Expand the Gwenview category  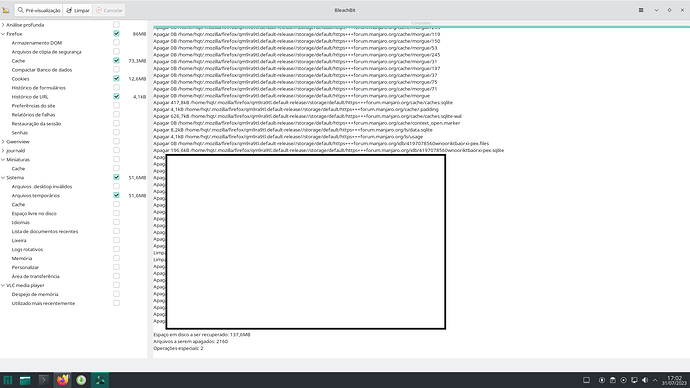[3, 142]
